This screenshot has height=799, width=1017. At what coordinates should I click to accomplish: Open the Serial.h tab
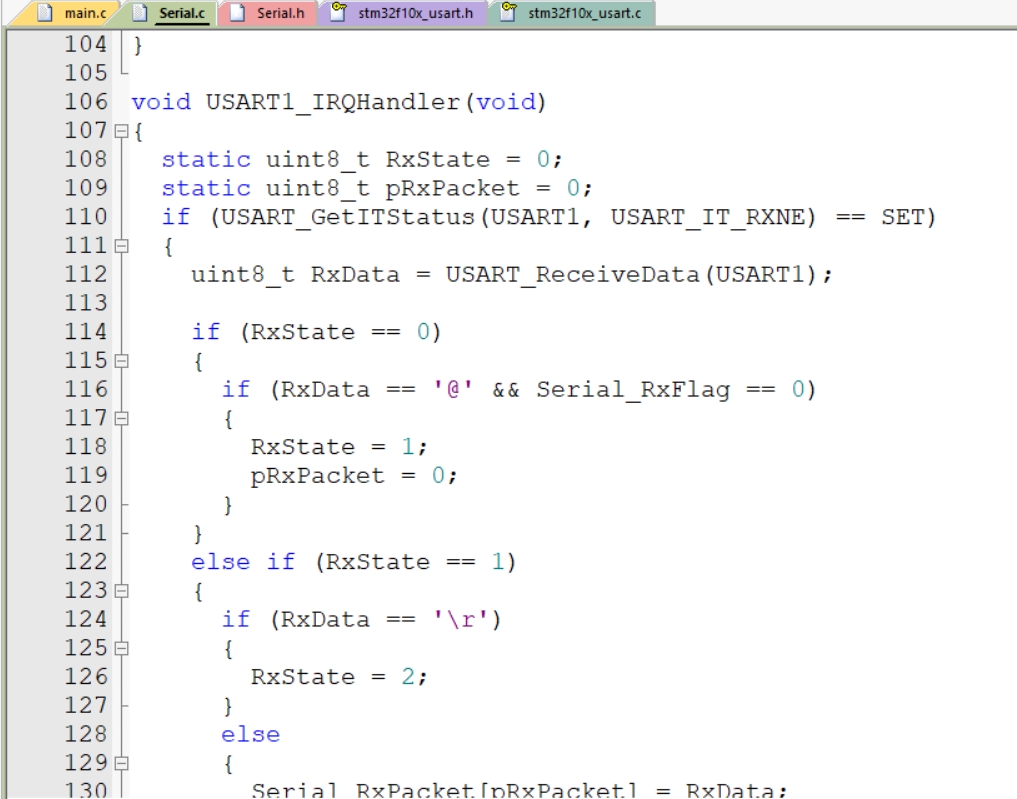pyautogui.click(x=268, y=13)
